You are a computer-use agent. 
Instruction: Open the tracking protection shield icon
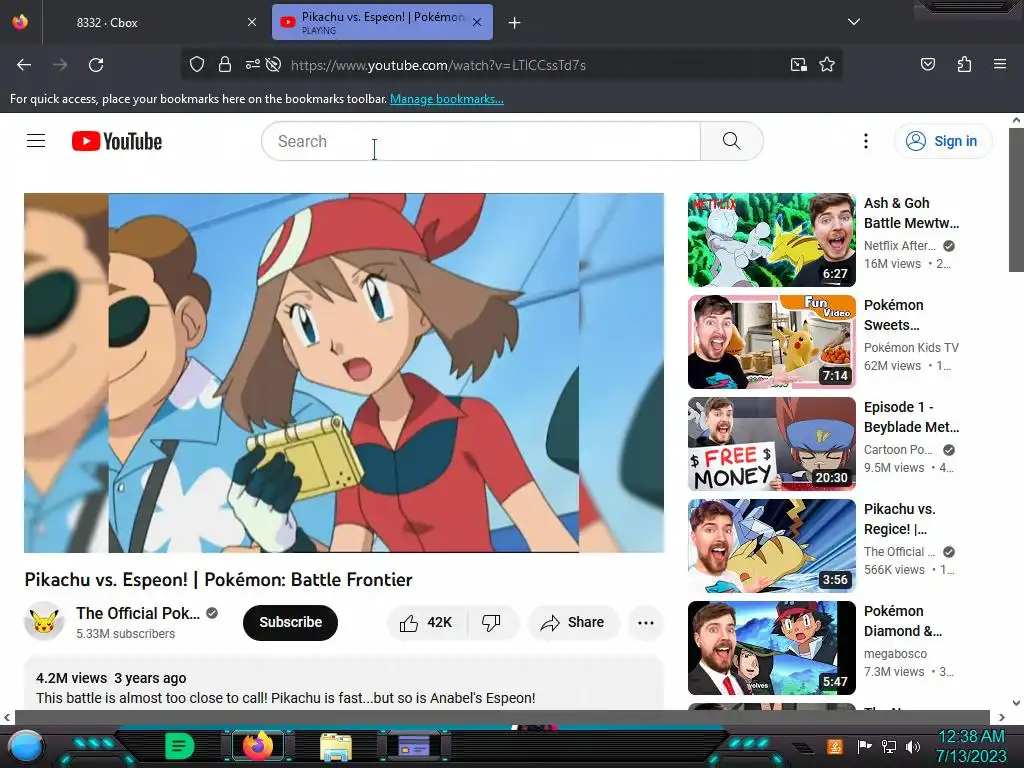(197, 65)
